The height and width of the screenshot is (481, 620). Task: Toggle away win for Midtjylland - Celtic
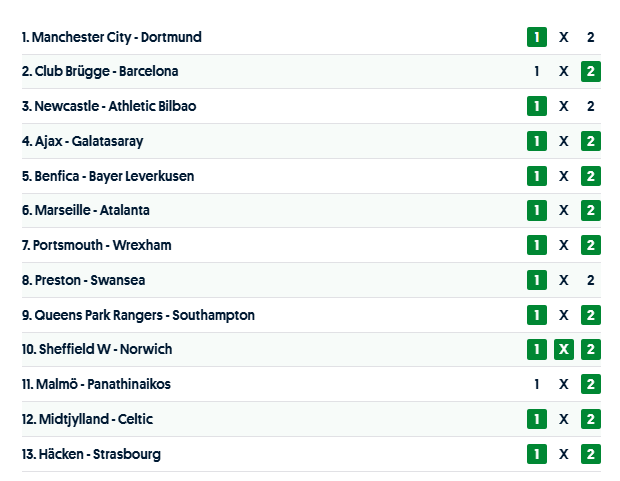[x=591, y=419]
